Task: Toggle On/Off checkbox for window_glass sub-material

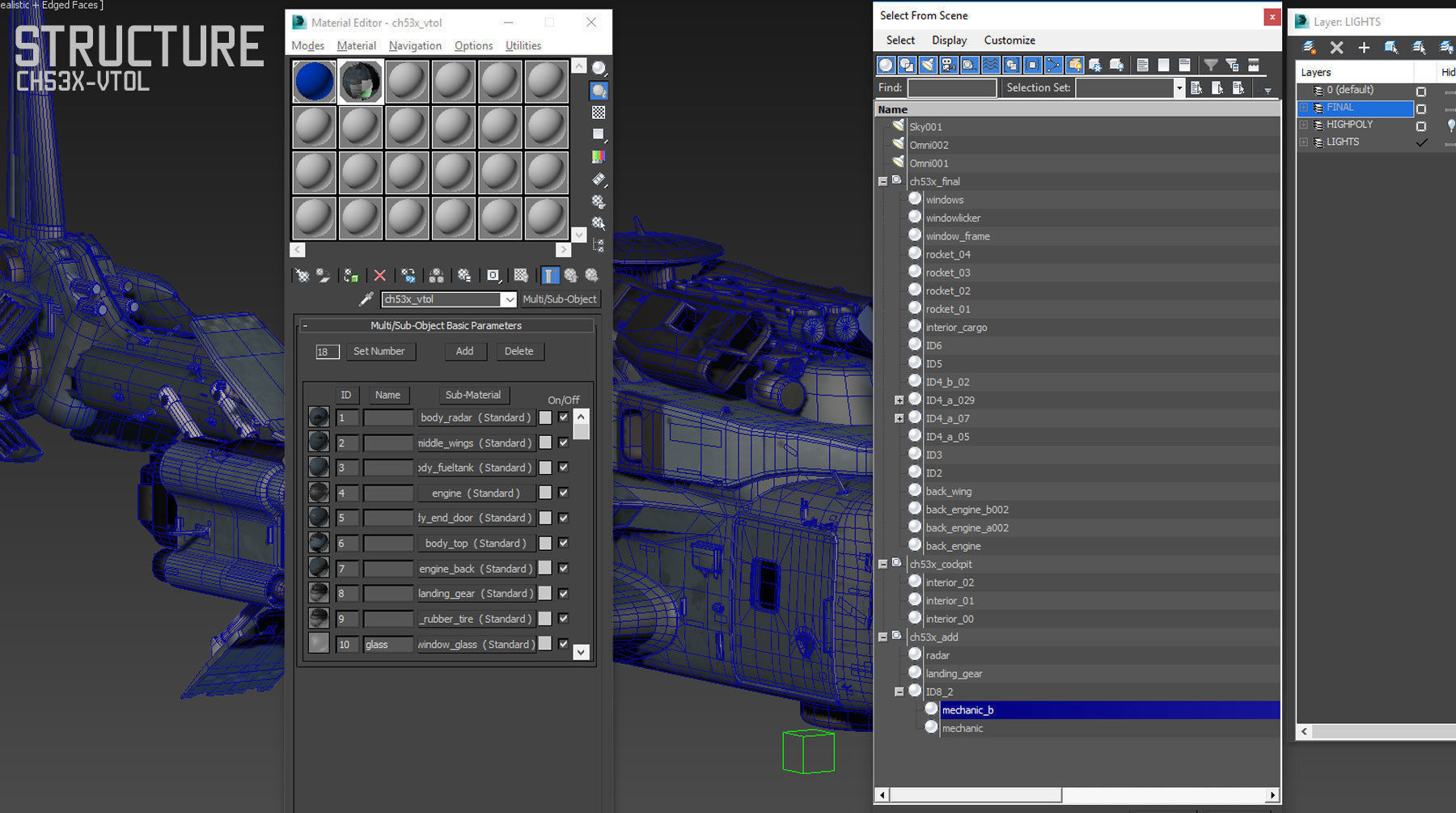Action: pos(564,644)
